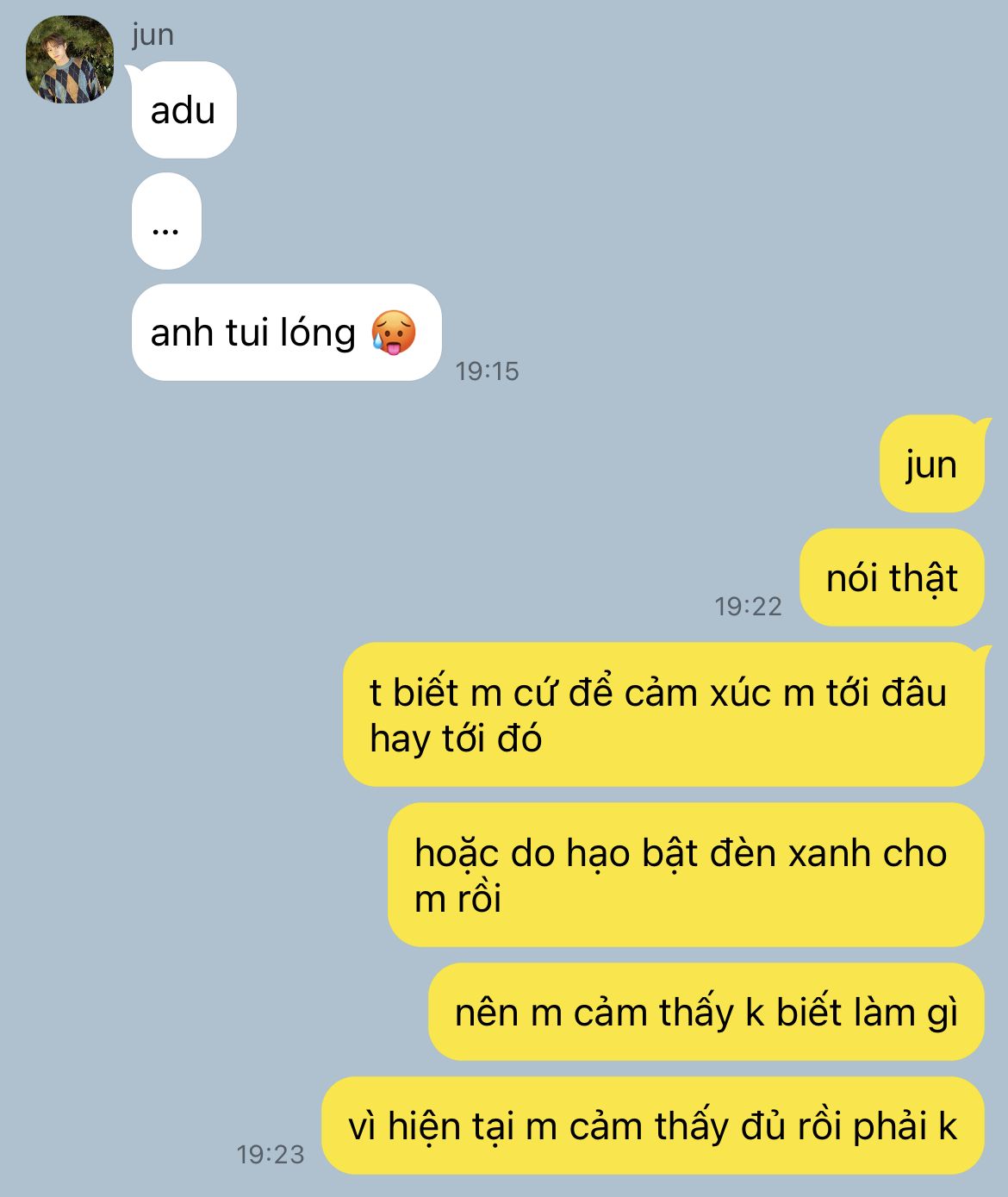Image resolution: width=1008 pixels, height=1197 pixels.
Task: Select message 'nên m cảm thấy k biết làm gì'
Action: (706, 1012)
